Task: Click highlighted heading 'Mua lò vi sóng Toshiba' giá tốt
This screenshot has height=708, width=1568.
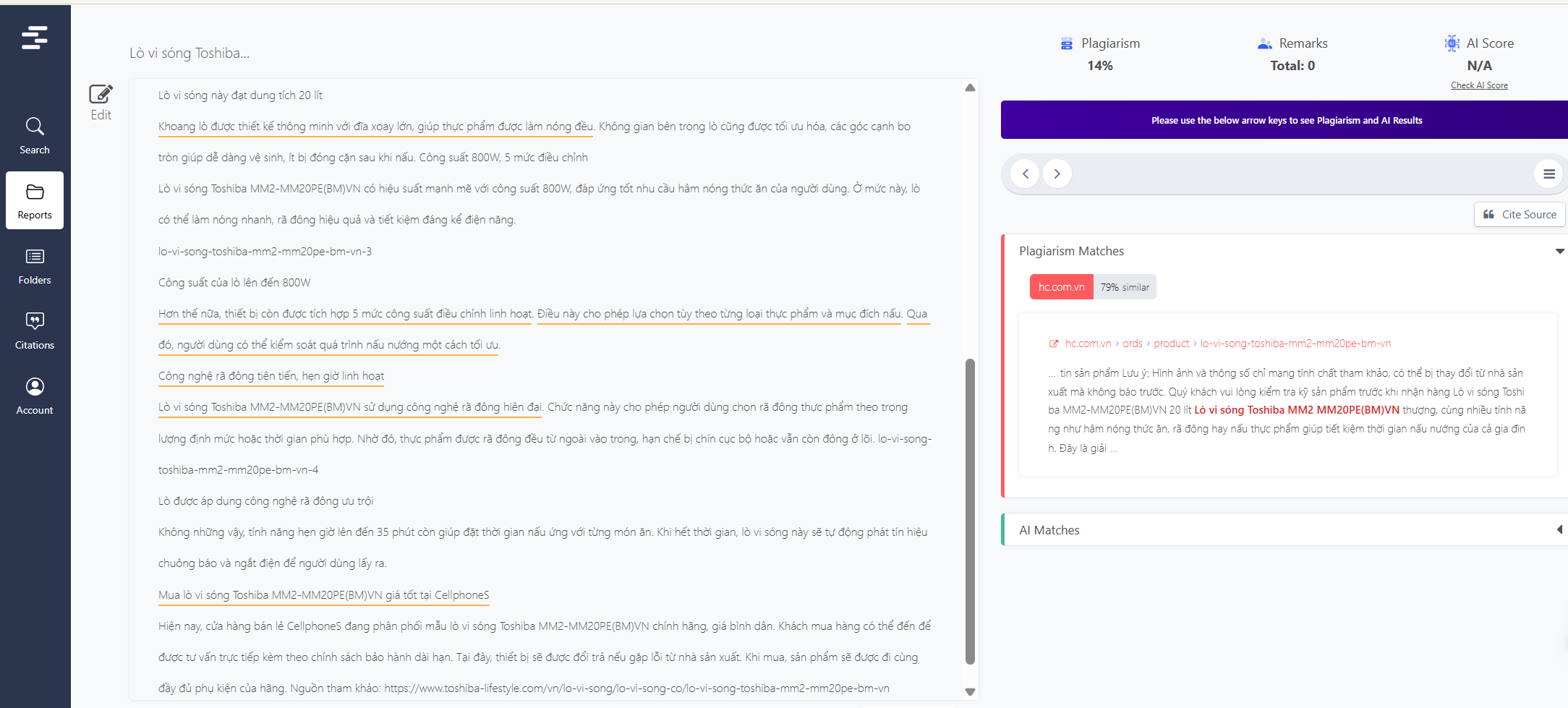Action: pos(323,595)
